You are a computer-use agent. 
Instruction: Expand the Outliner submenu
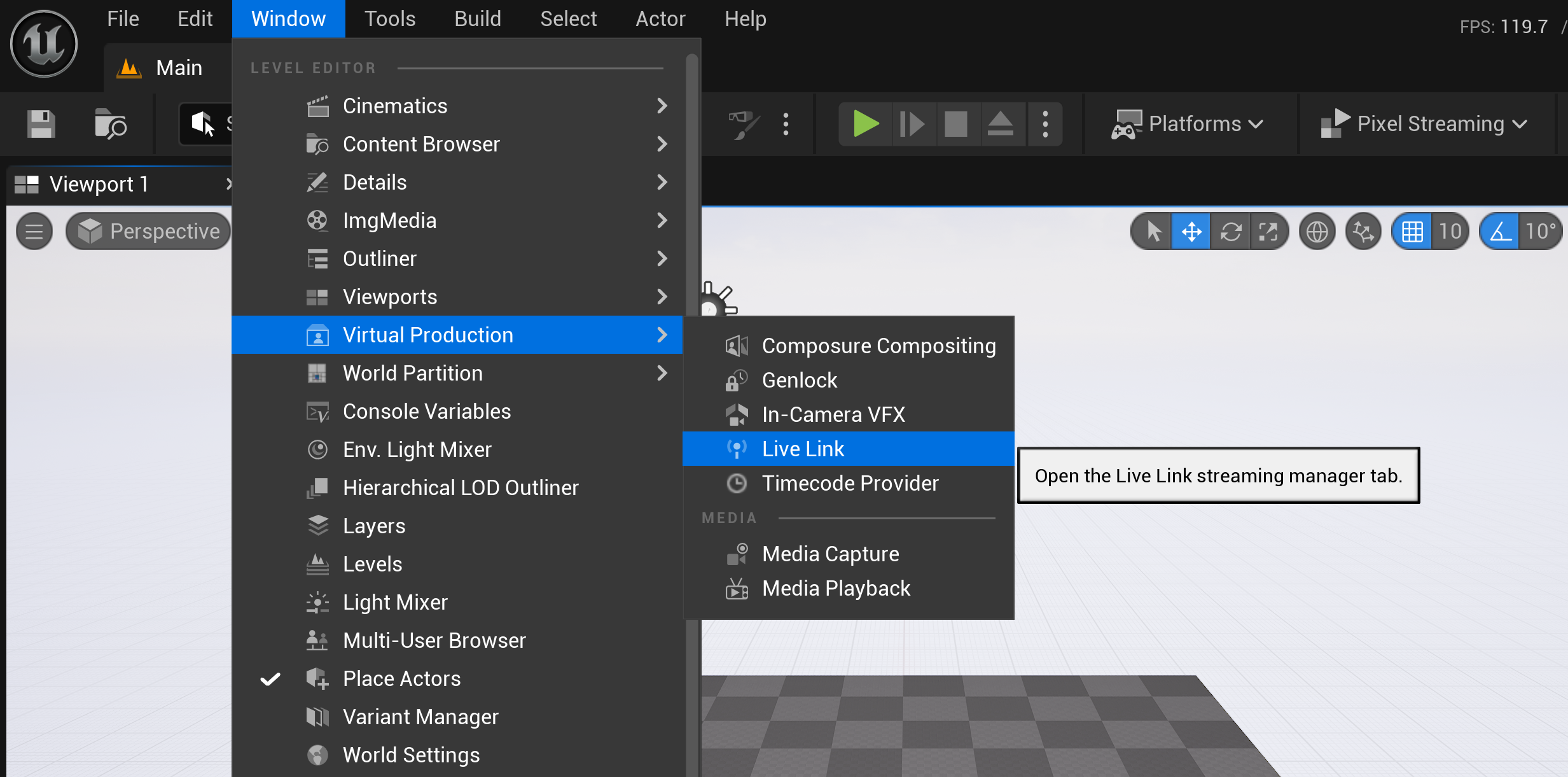pos(457,258)
